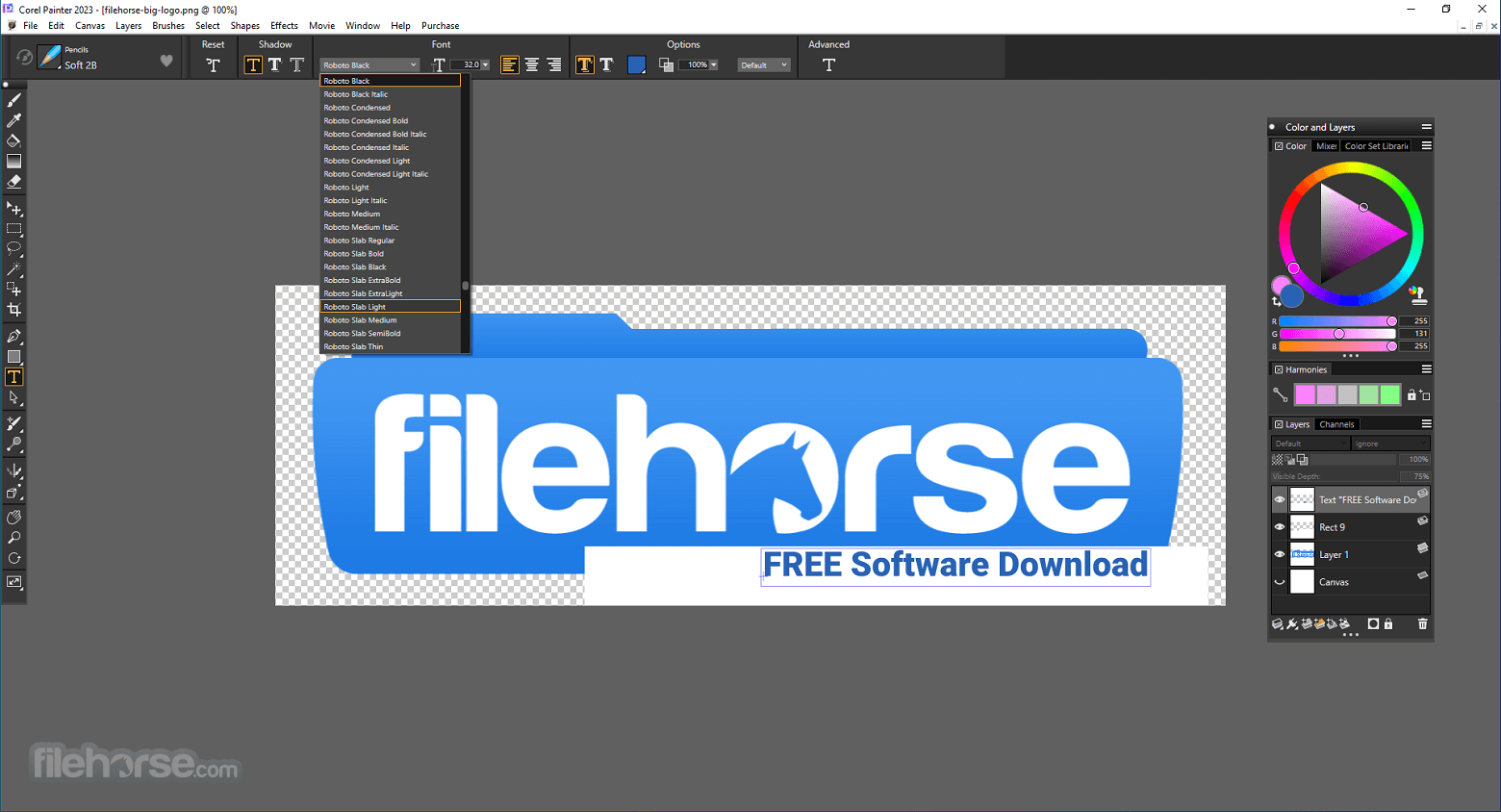Align text to the right
Screen dimensions: 1501x812
tap(554, 64)
